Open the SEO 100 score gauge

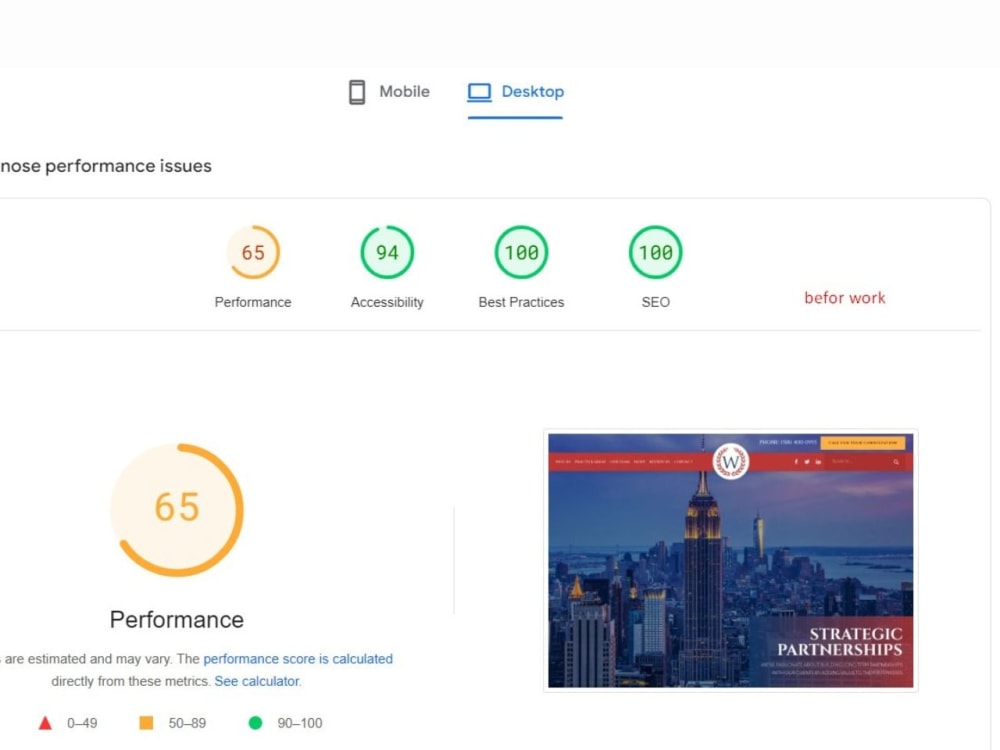pyautogui.click(x=656, y=253)
